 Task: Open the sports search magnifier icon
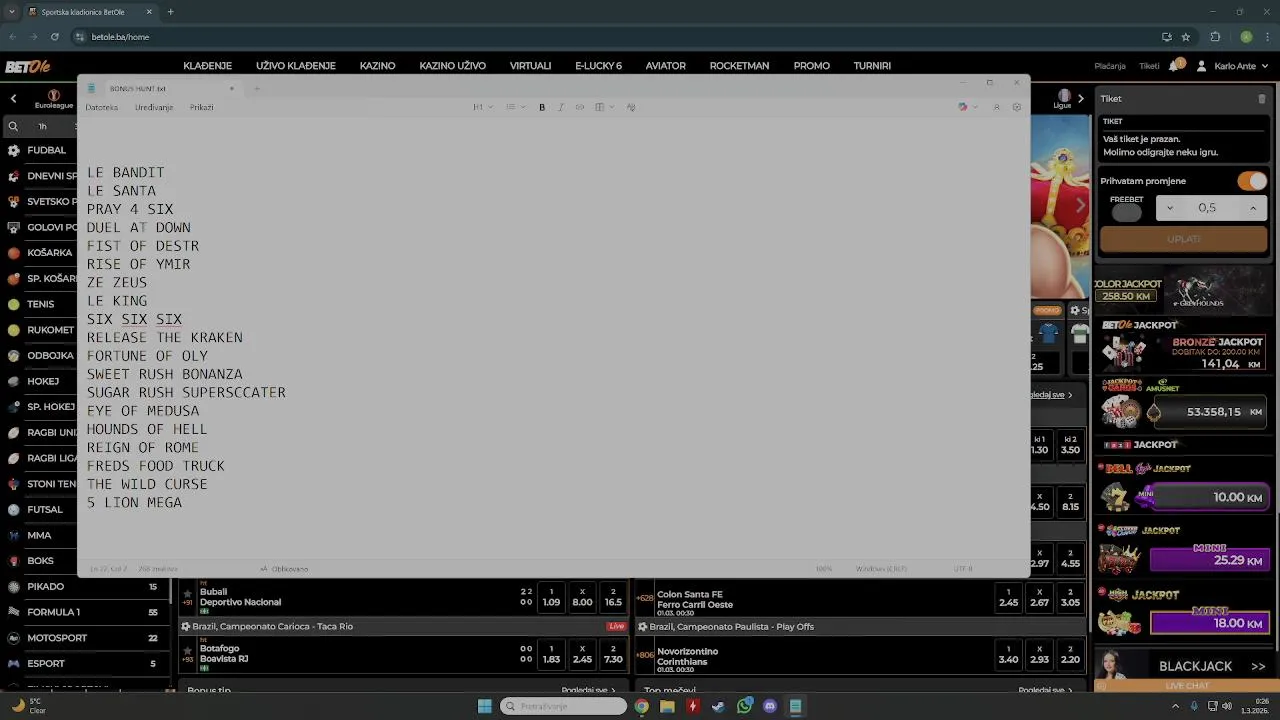click(x=13, y=126)
